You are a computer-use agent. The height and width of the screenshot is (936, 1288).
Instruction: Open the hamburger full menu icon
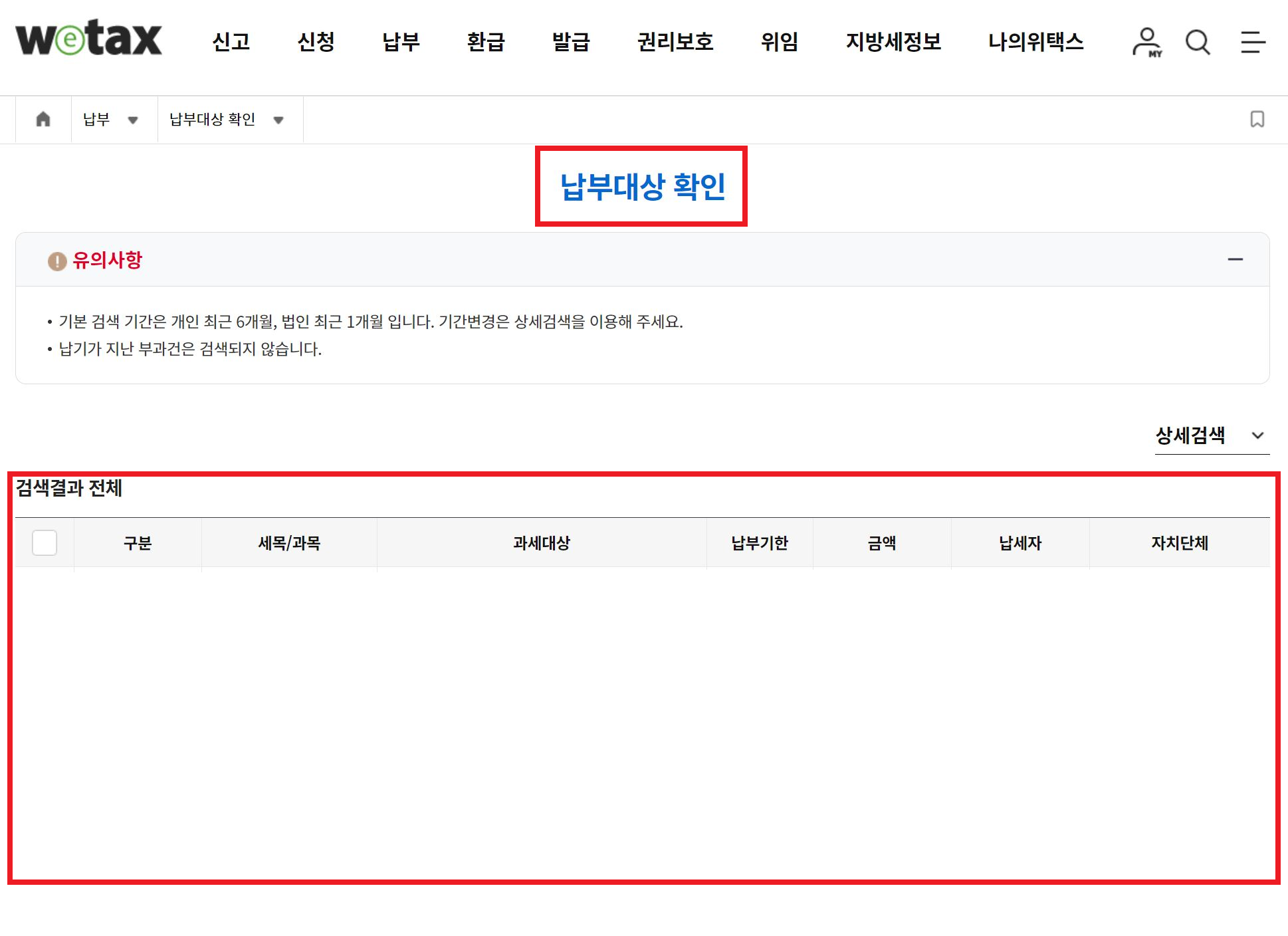[x=1252, y=43]
